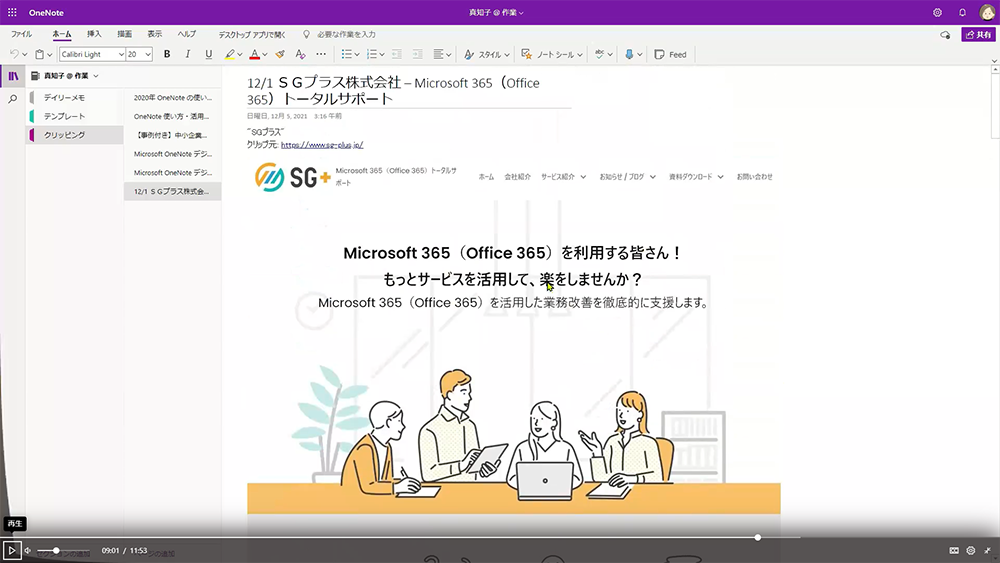The width and height of the screenshot is (1000, 563).
Task: Clear formatting with the eraser A icon
Action: (300, 54)
